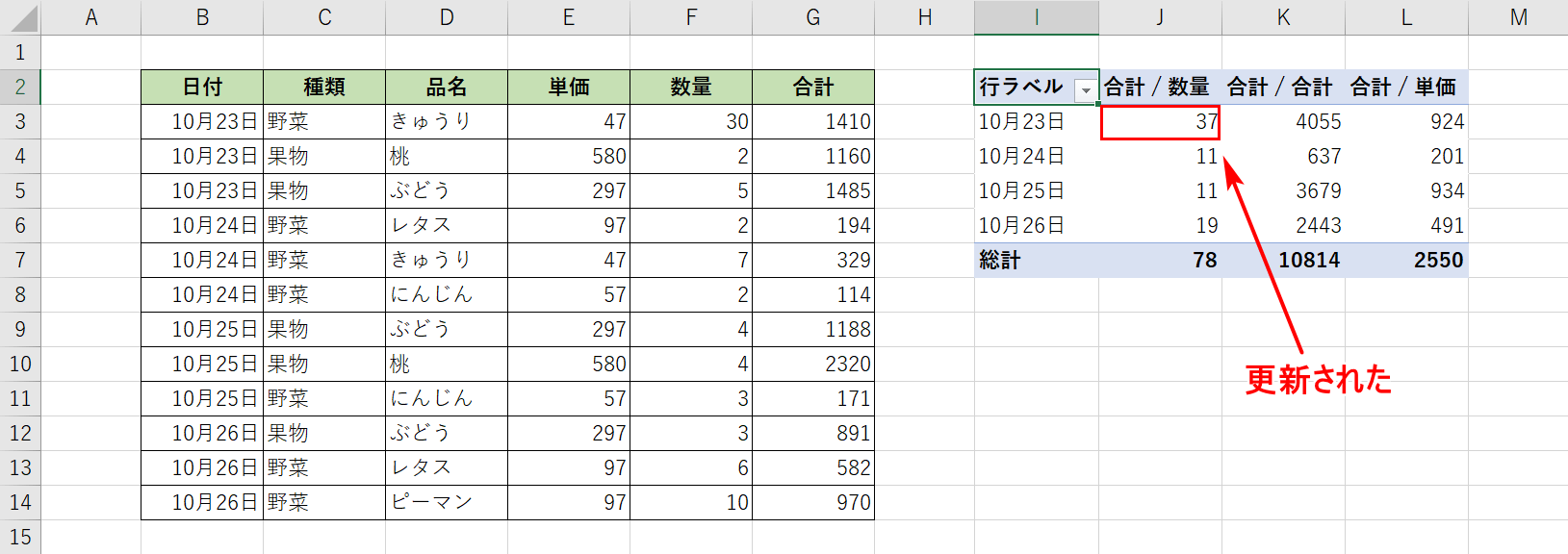Click the 種類 header cell
The height and width of the screenshot is (554, 1568).
pos(324,87)
